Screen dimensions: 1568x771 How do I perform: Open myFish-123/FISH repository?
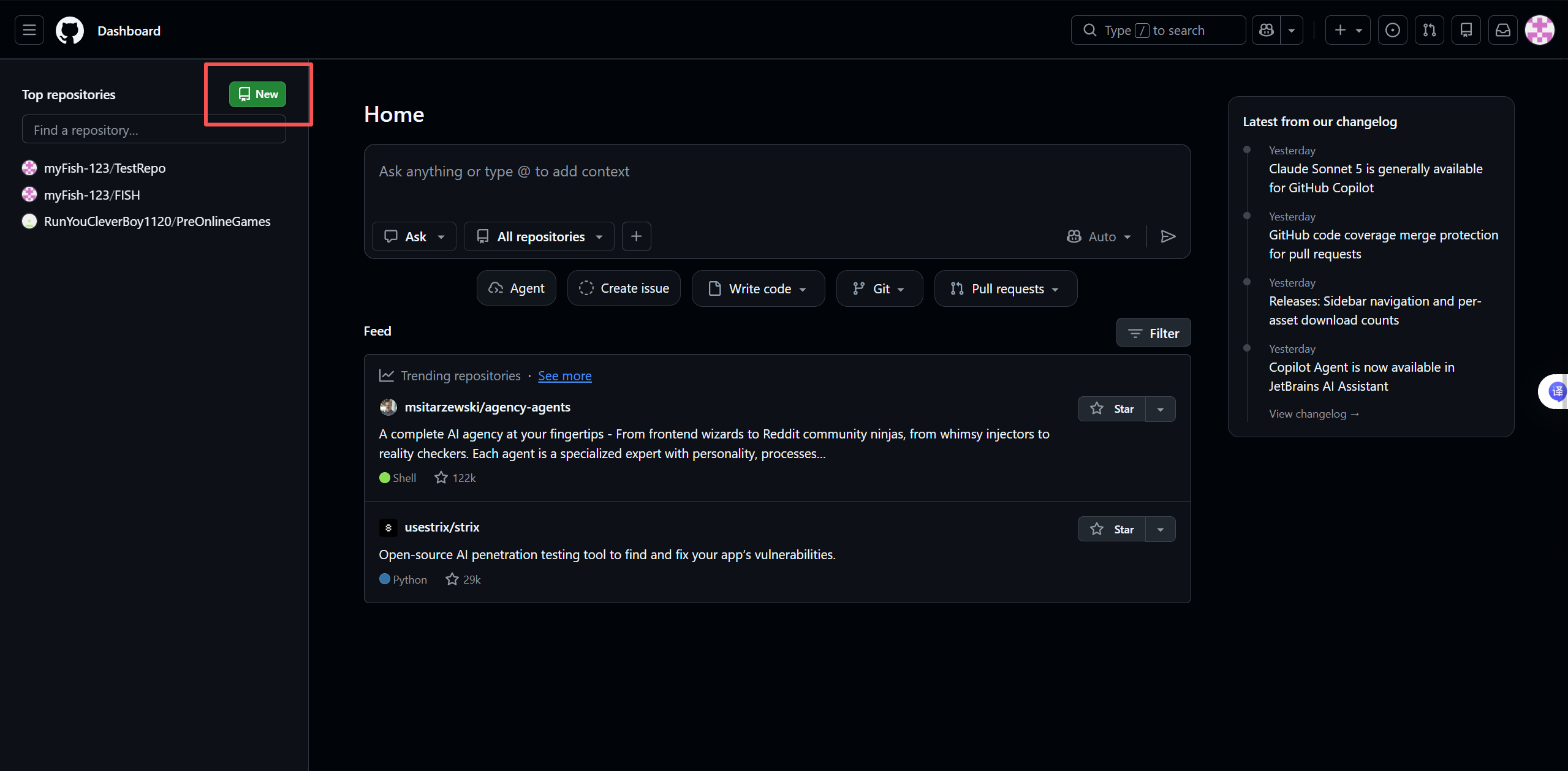point(92,195)
